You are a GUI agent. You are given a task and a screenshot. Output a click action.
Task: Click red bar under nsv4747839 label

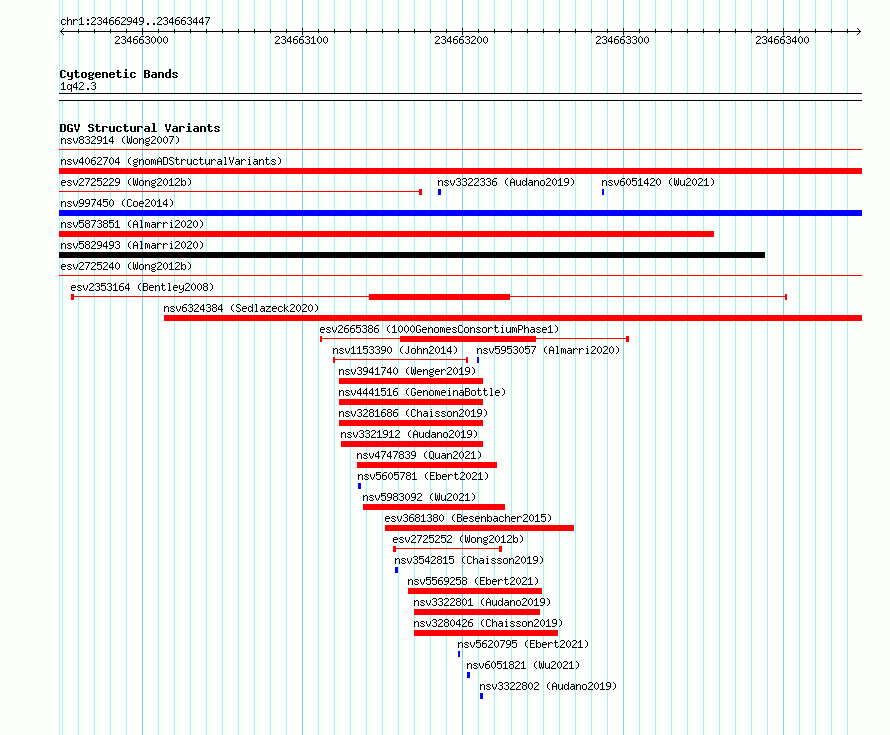427,465
